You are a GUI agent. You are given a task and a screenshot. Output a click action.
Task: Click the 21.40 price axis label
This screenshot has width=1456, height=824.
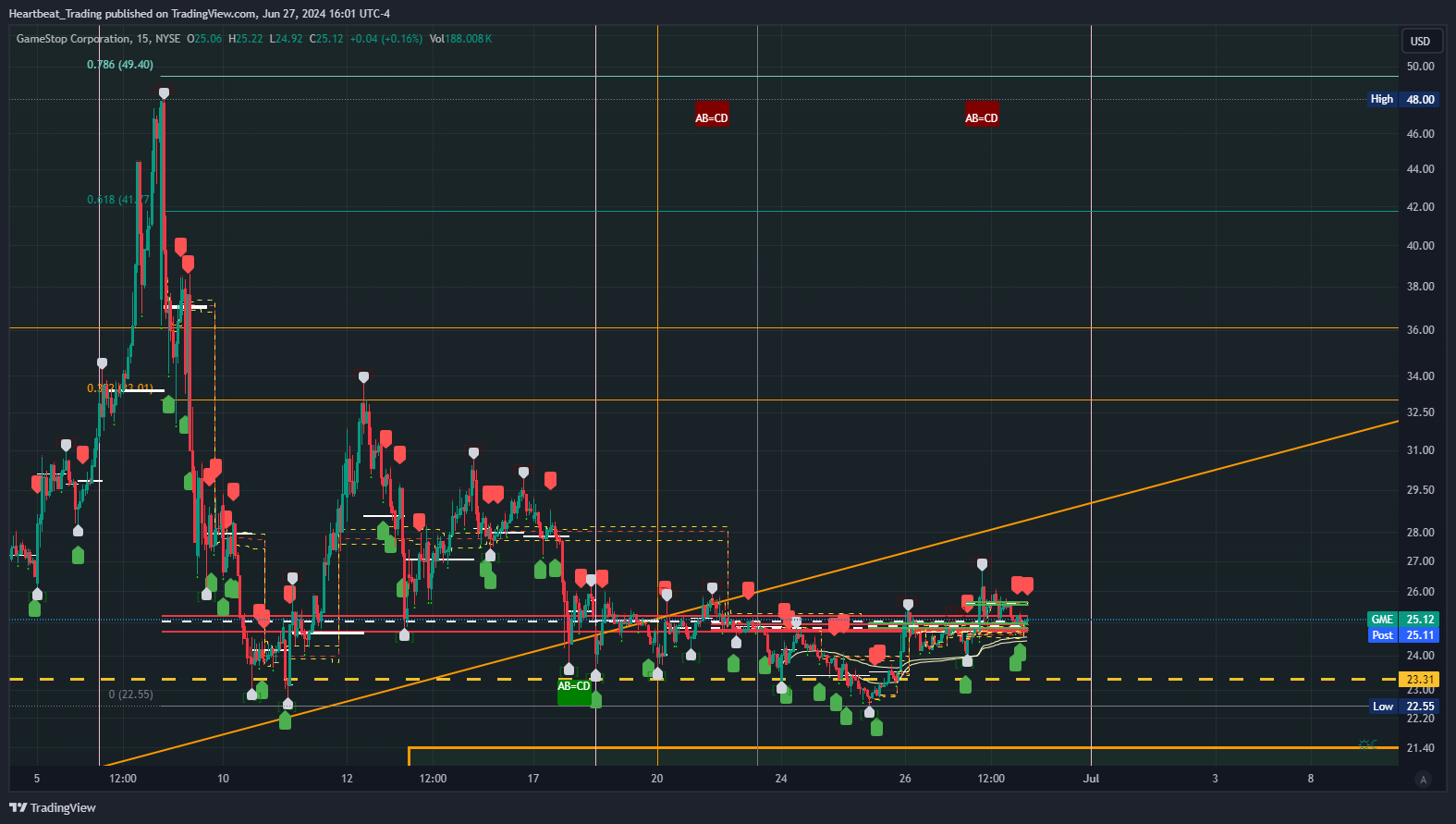[x=1420, y=748]
